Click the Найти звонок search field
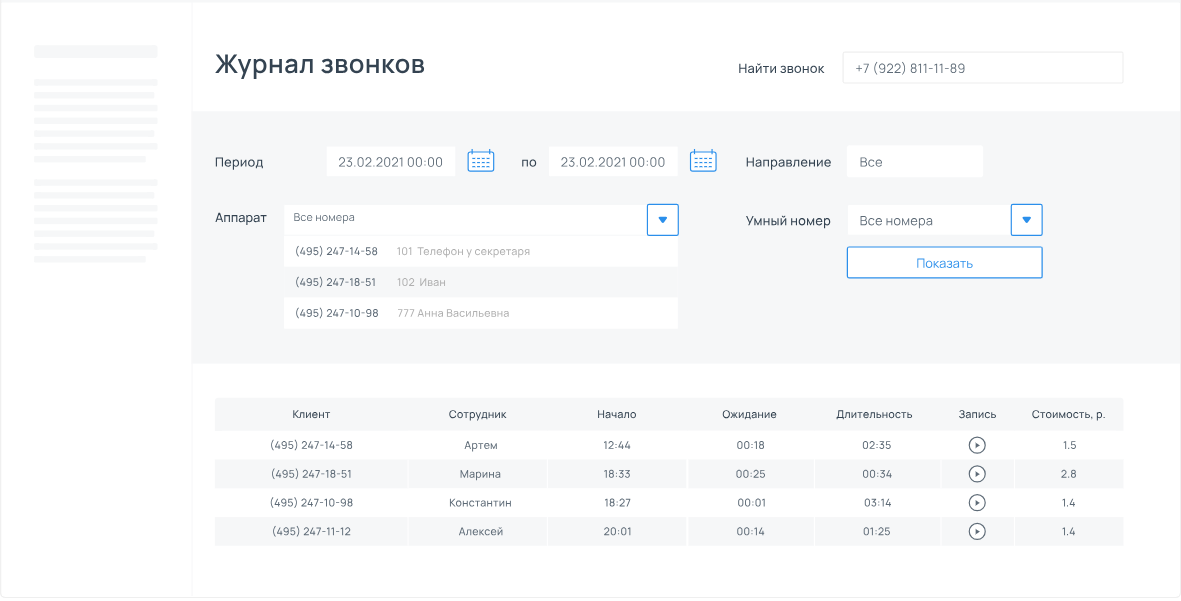The height and width of the screenshot is (601, 1181). [x=982, y=67]
